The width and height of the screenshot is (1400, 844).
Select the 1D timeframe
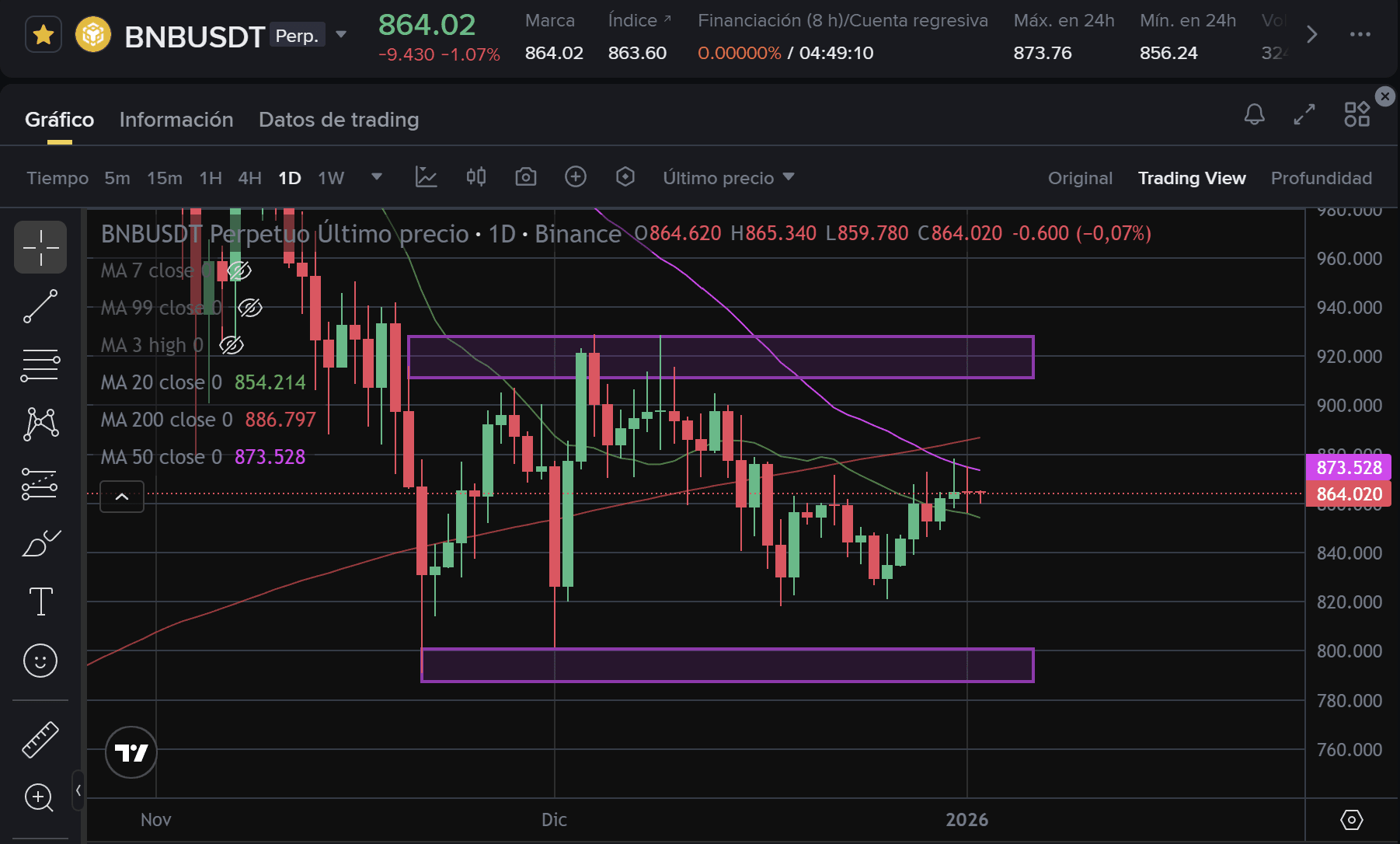point(290,178)
